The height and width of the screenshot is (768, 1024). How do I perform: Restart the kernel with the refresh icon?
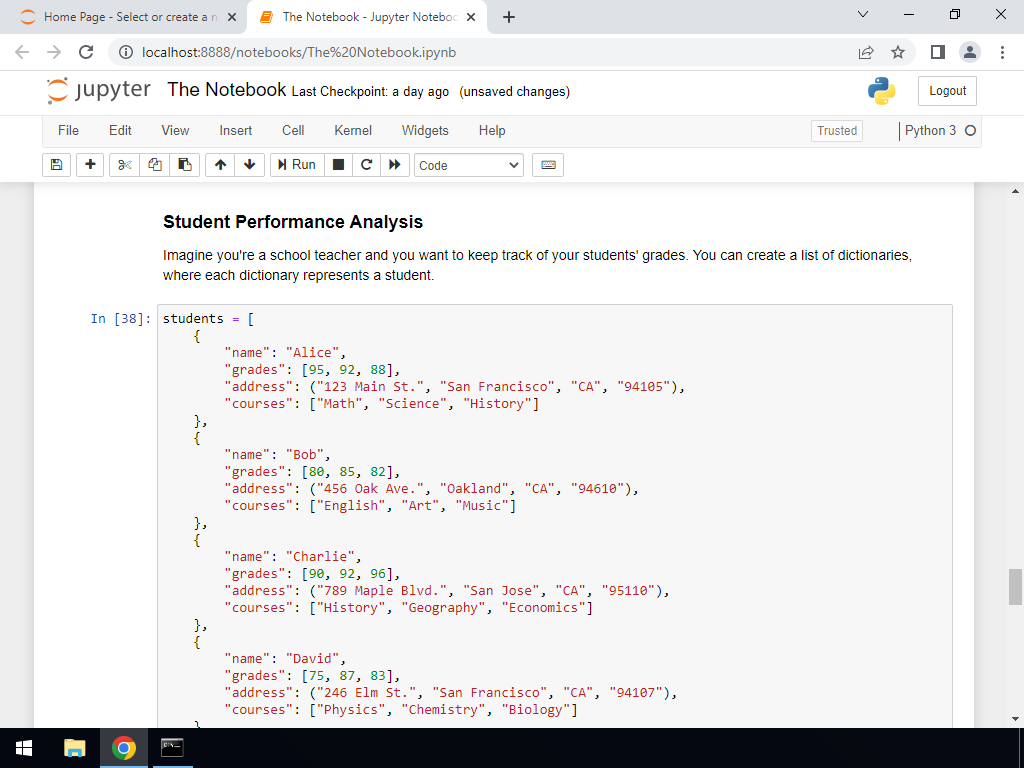(367, 164)
